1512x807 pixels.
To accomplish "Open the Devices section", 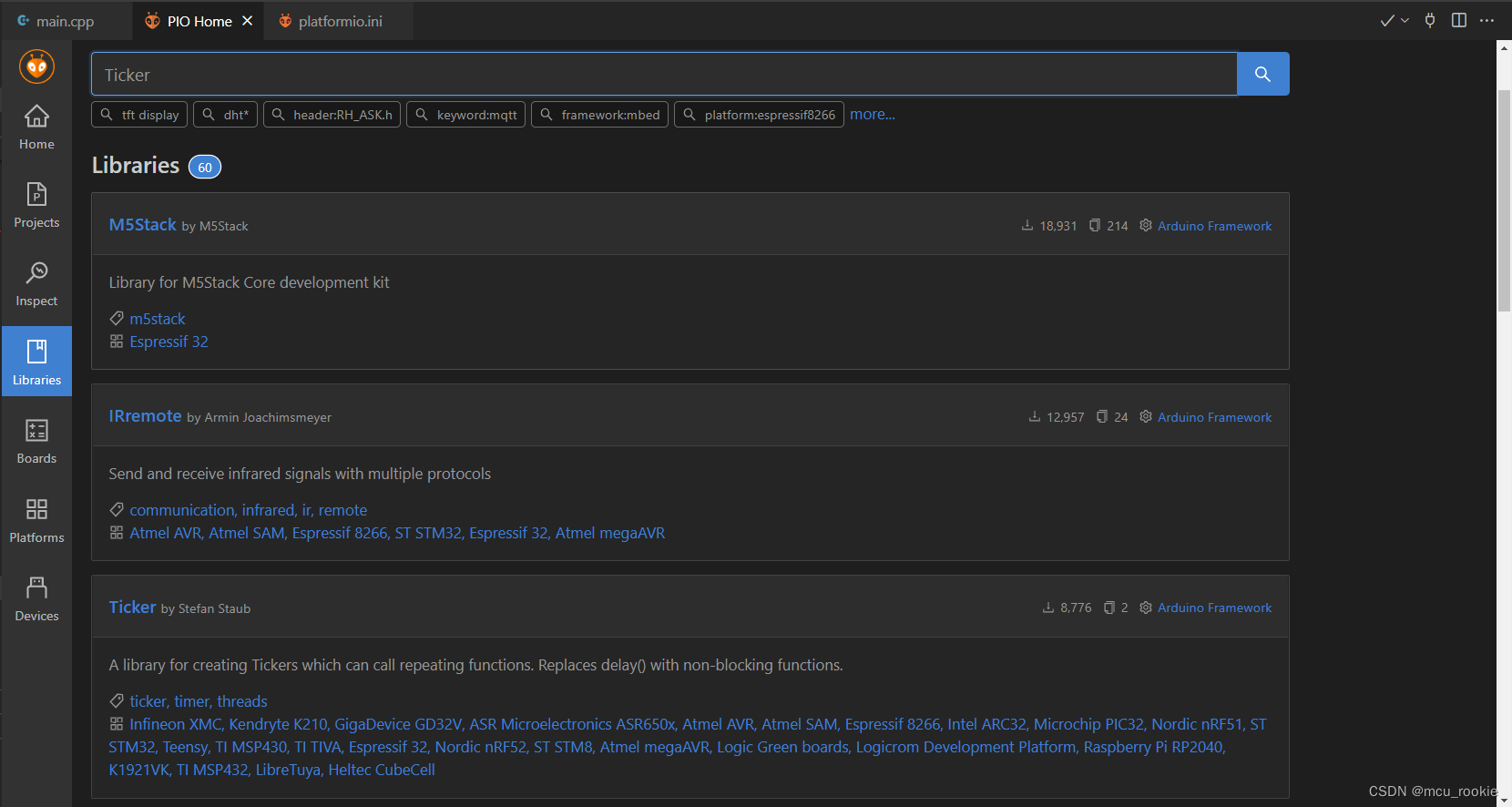I will click(36, 598).
